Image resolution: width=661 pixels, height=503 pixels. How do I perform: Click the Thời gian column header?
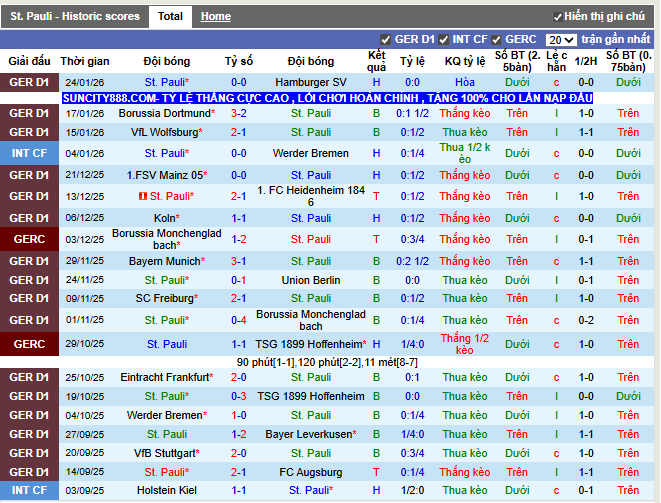click(x=85, y=62)
